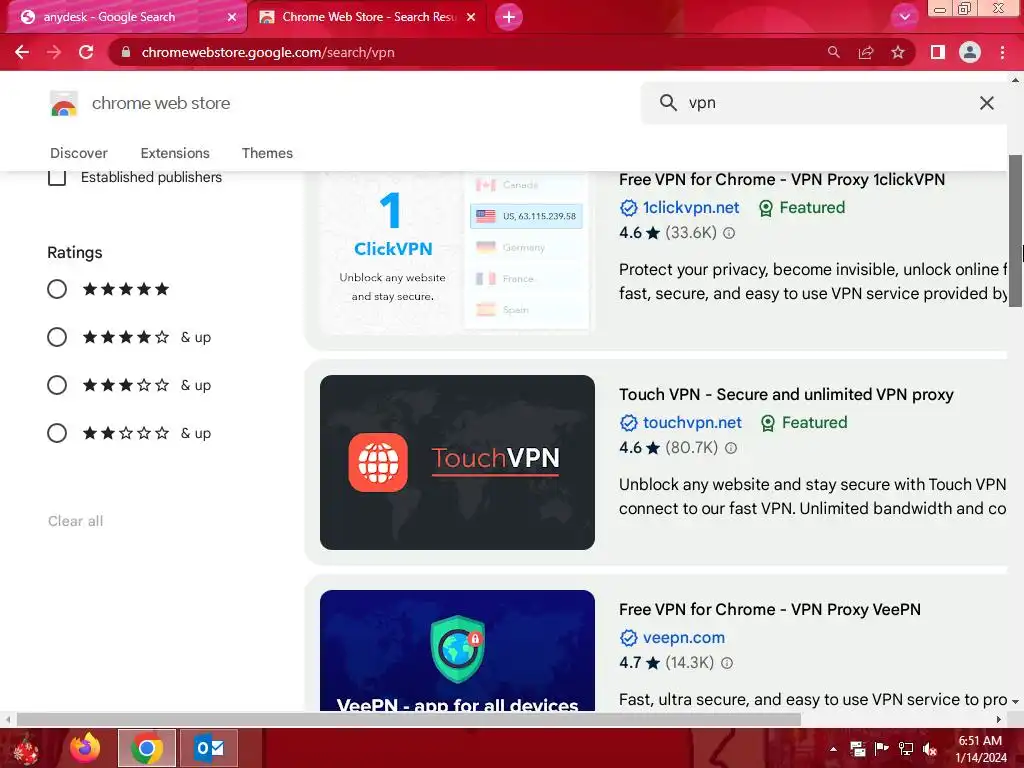Click horizontal scrollbar right arrow

tap(999, 719)
